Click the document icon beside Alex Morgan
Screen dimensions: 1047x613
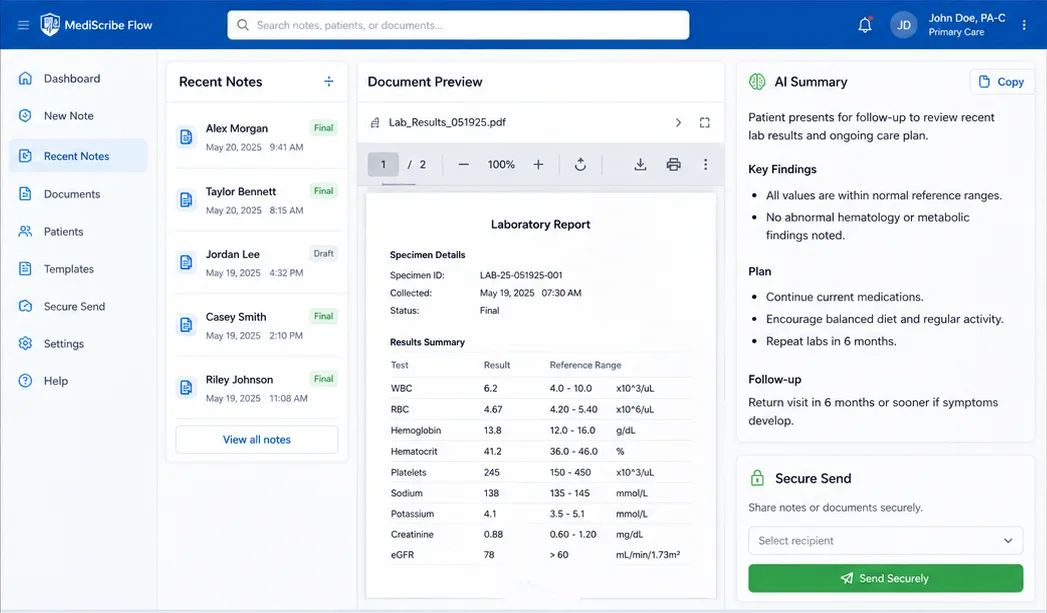186,137
